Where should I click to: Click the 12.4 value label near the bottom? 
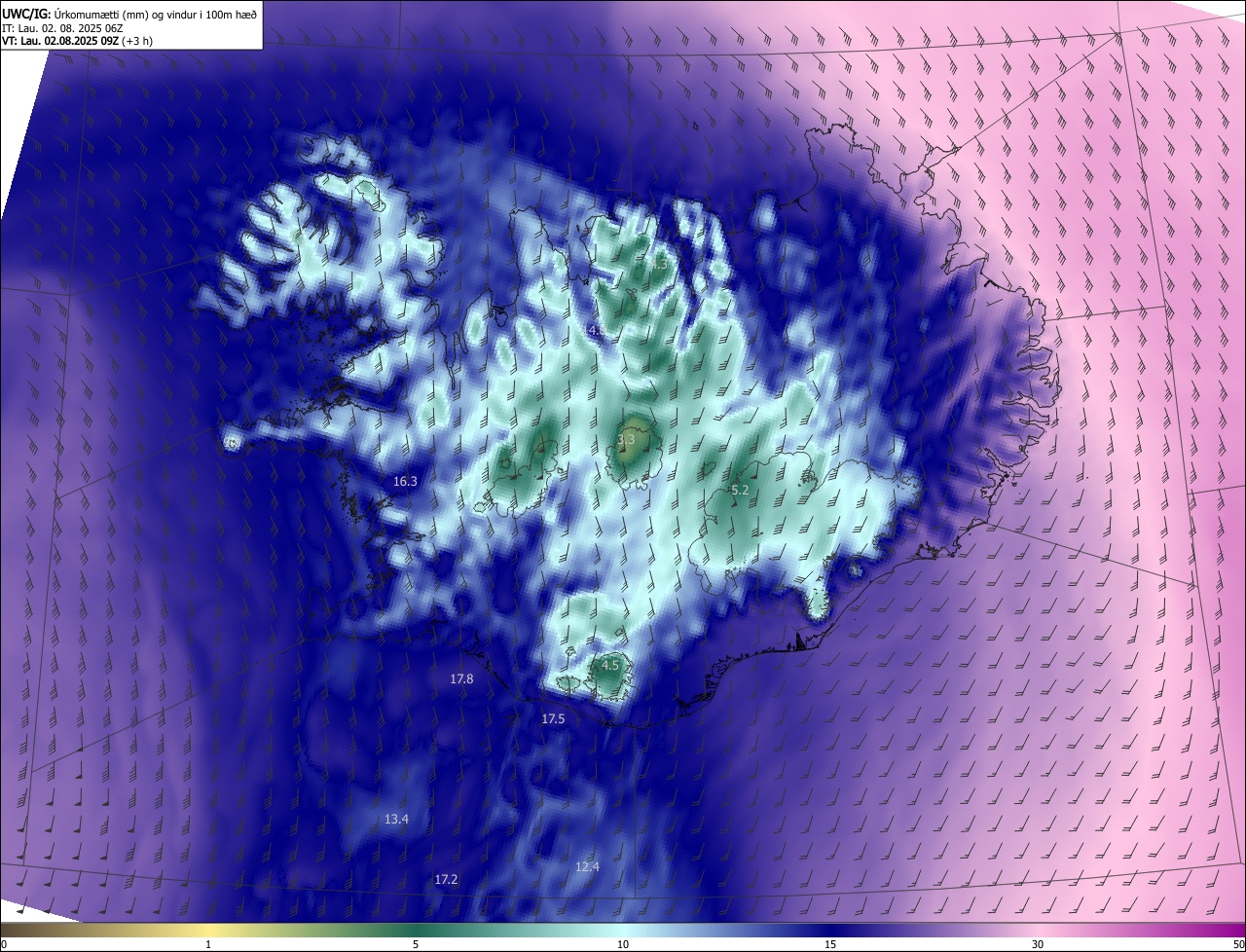[x=587, y=866]
